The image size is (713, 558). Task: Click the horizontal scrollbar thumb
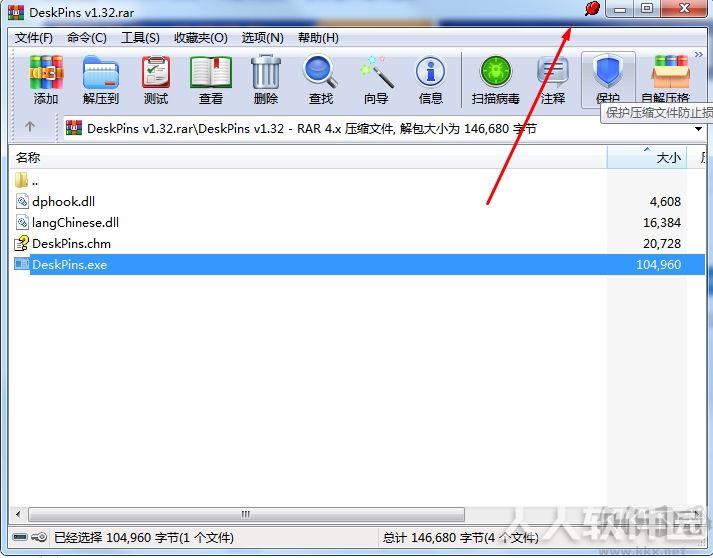tap(246, 514)
